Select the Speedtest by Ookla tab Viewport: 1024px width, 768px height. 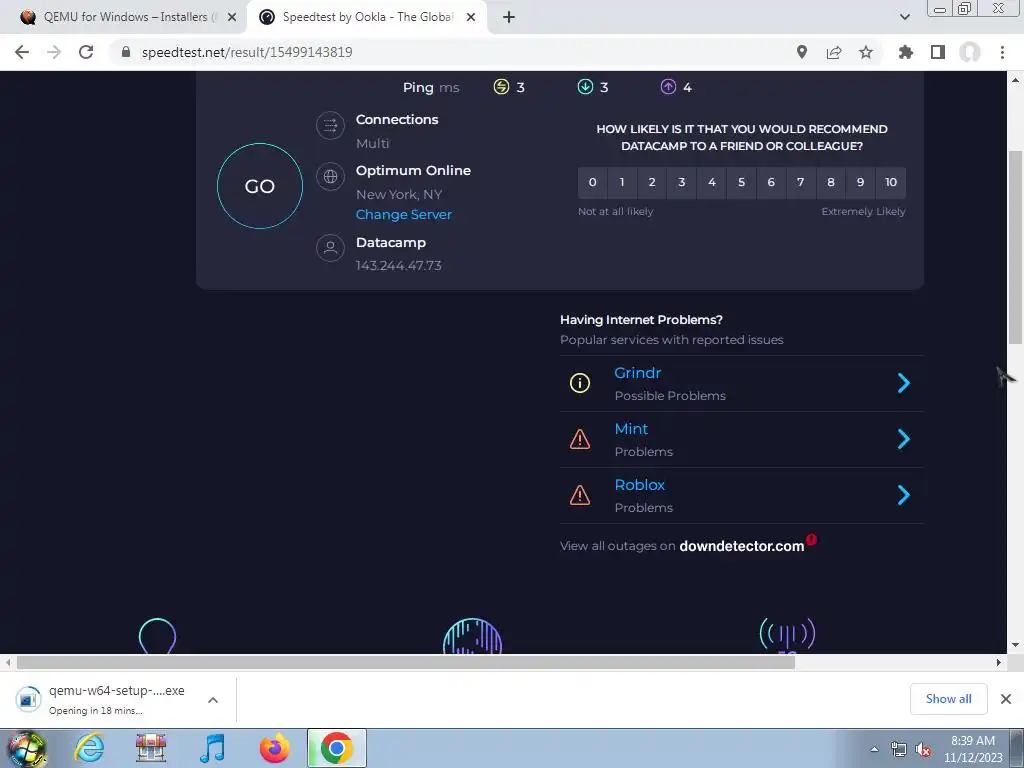coord(366,17)
